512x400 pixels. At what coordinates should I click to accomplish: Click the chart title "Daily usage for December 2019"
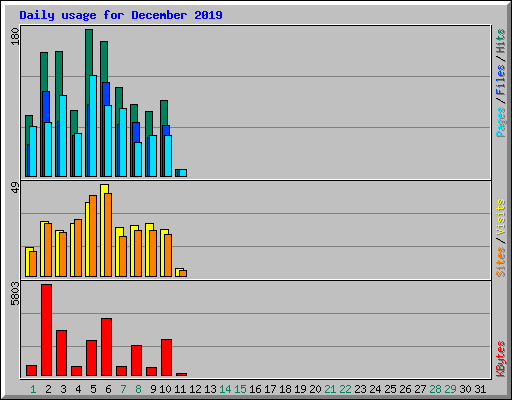[121, 15]
